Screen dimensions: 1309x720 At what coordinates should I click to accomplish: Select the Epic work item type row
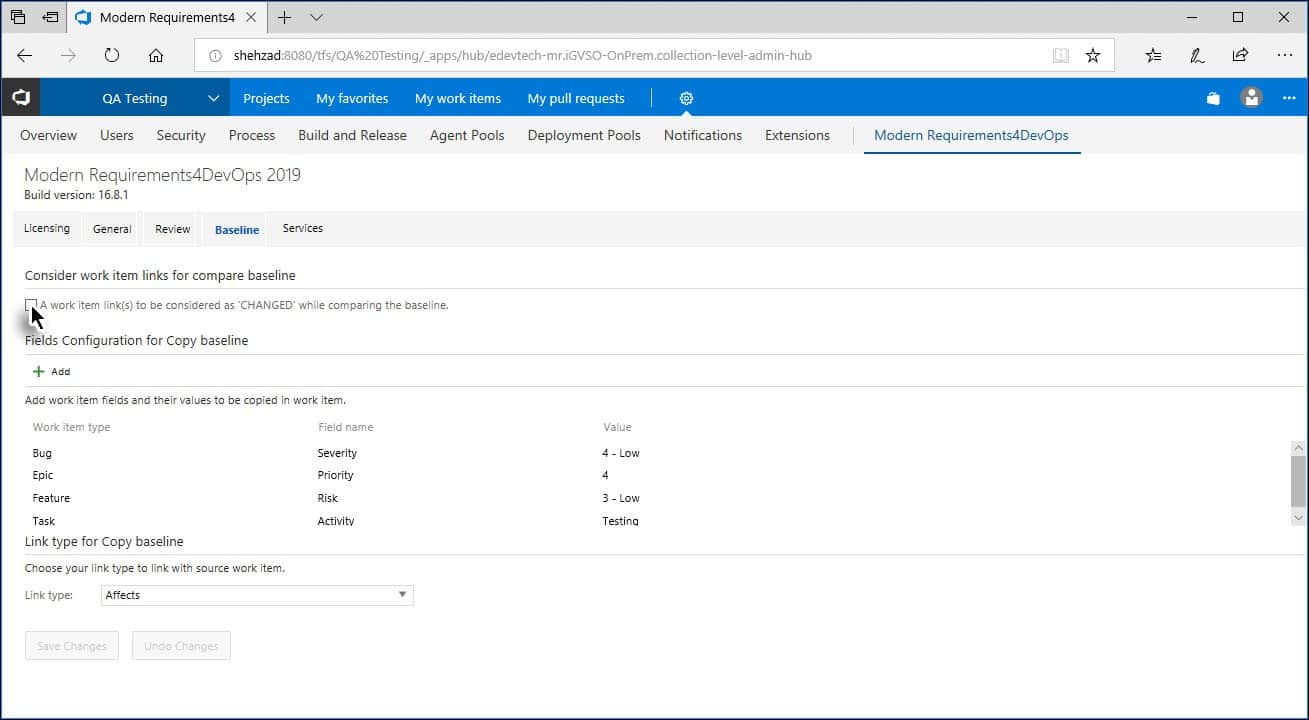[43, 475]
